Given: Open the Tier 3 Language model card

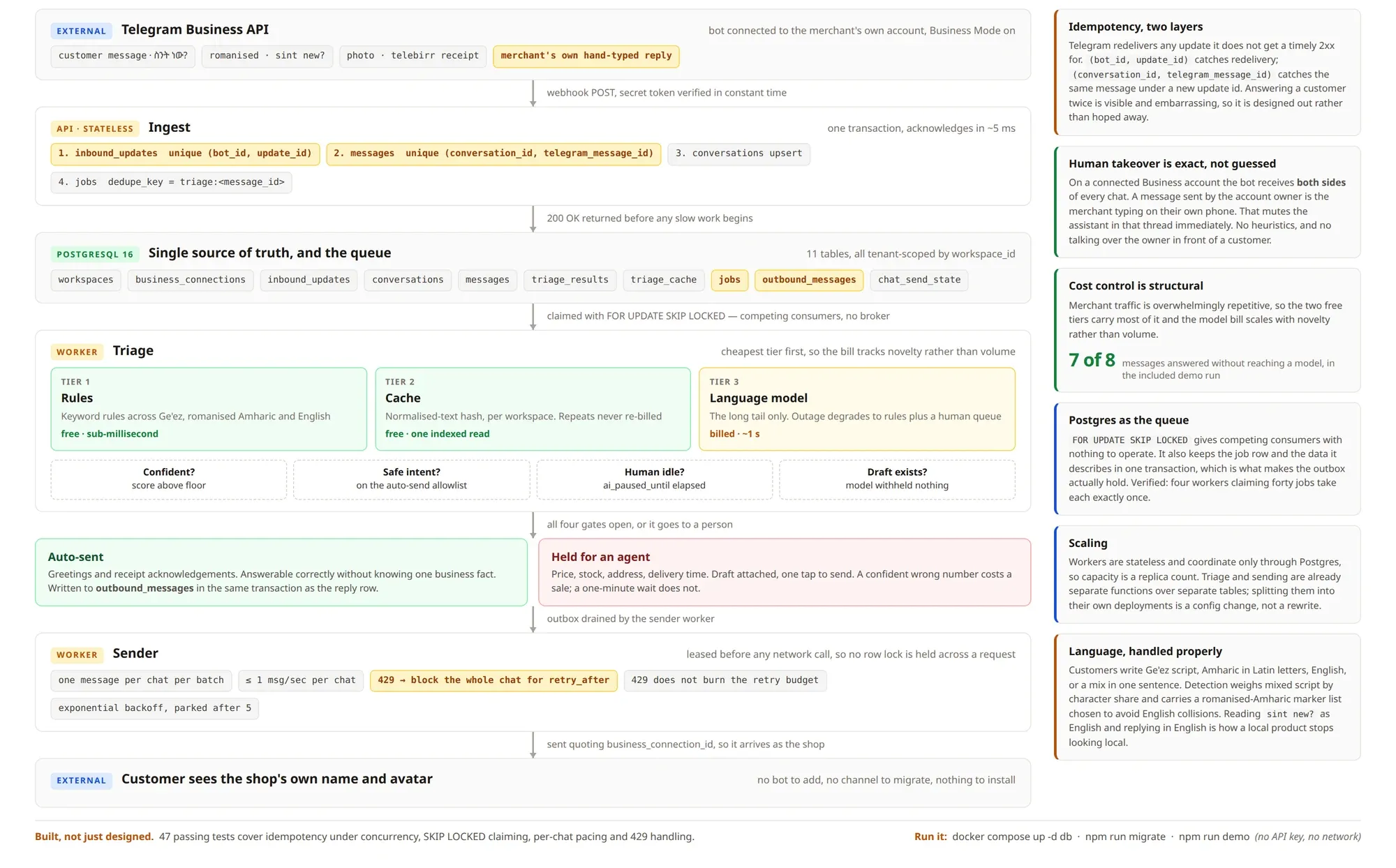Looking at the screenshot, I should coord(857,409).
